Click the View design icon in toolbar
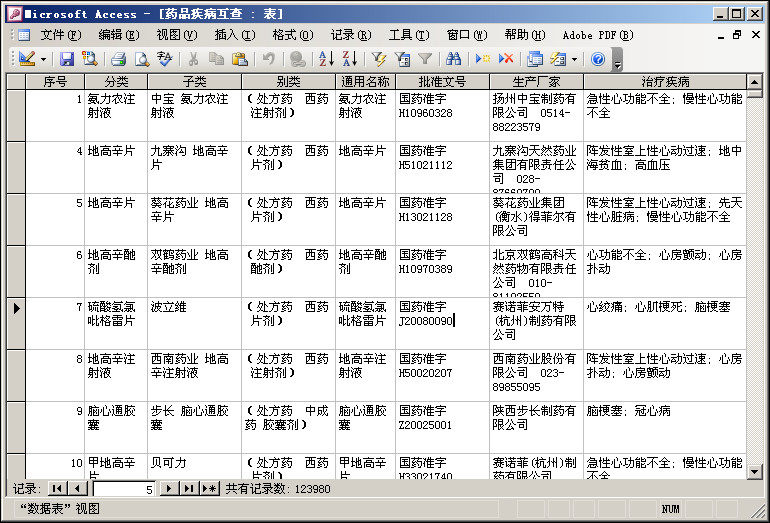 pos(27,59)
